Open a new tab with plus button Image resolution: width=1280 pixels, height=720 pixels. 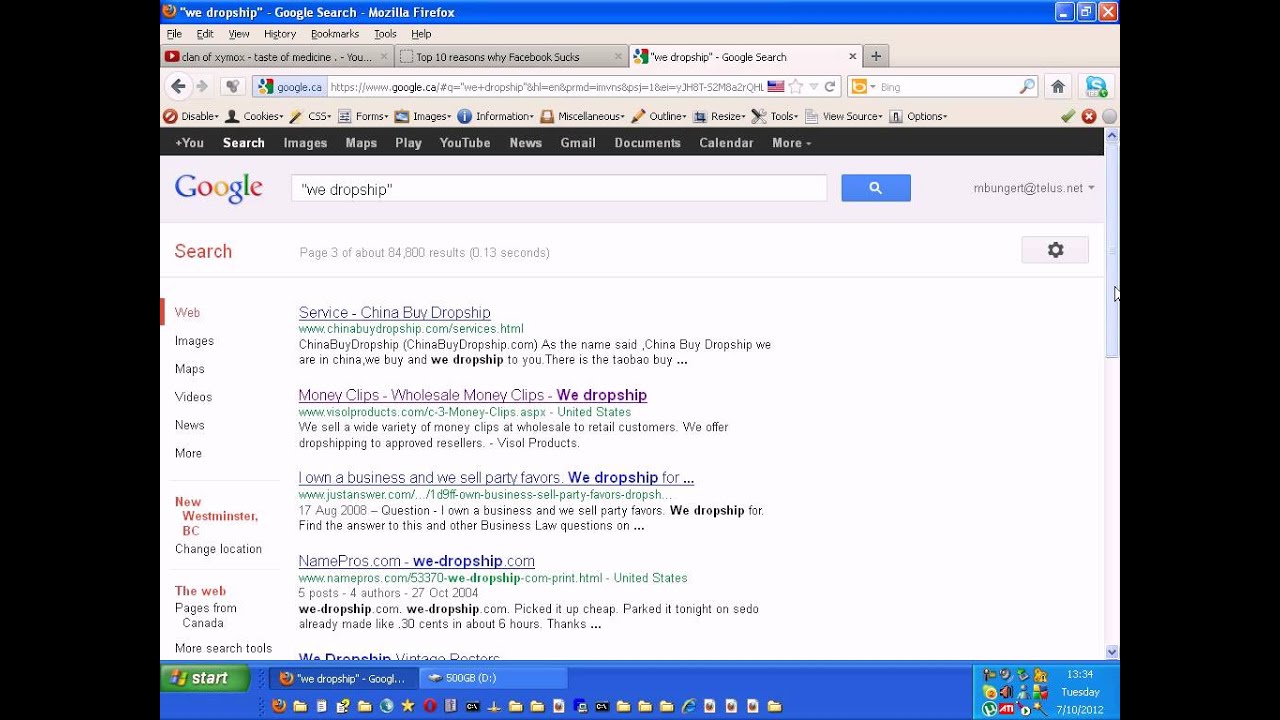pos(876,57)
